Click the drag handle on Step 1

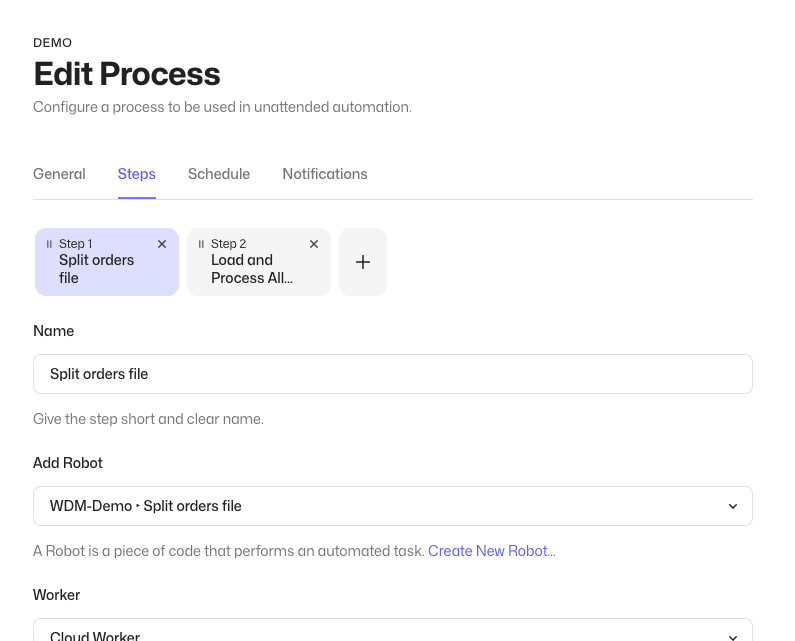pos(49,244)
